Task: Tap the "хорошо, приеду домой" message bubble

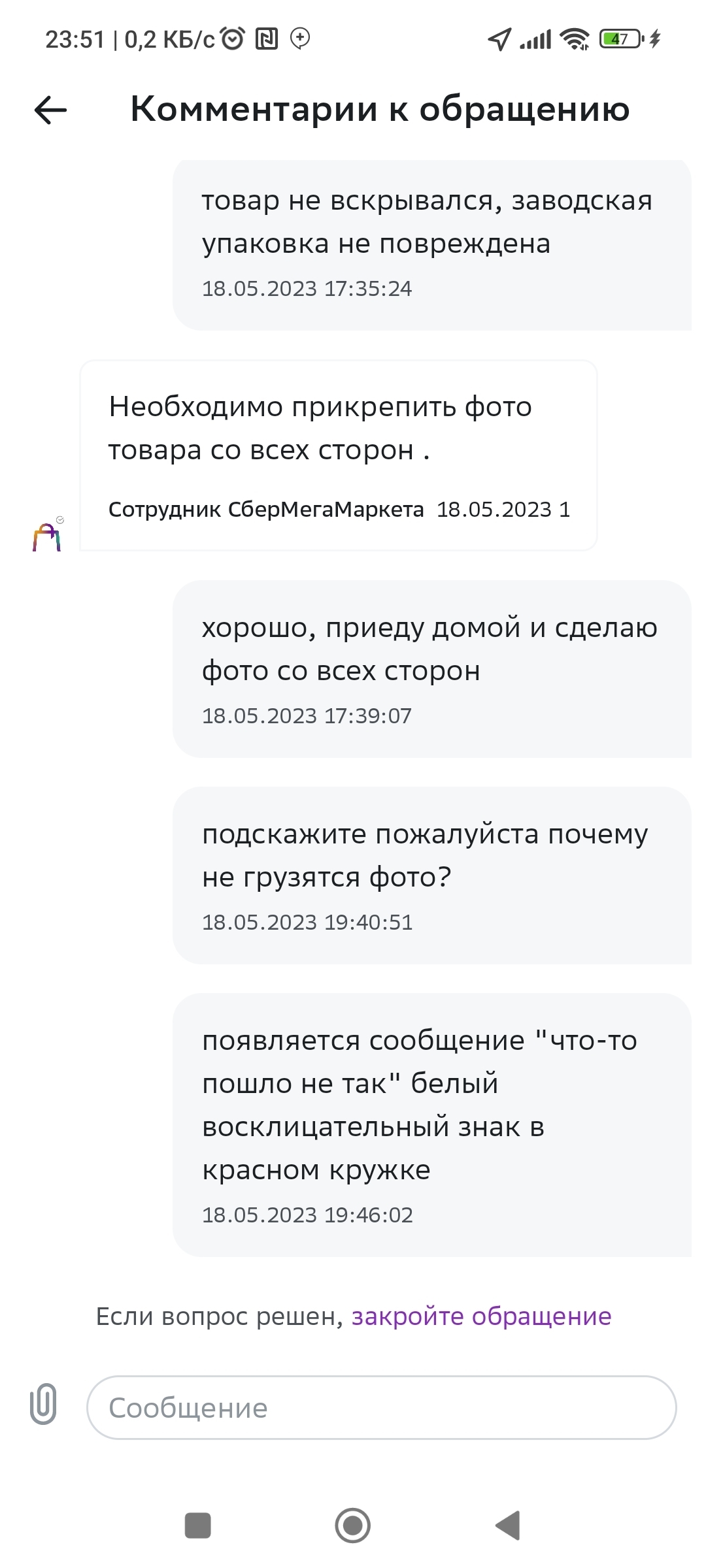Action: tap(431, 669)
